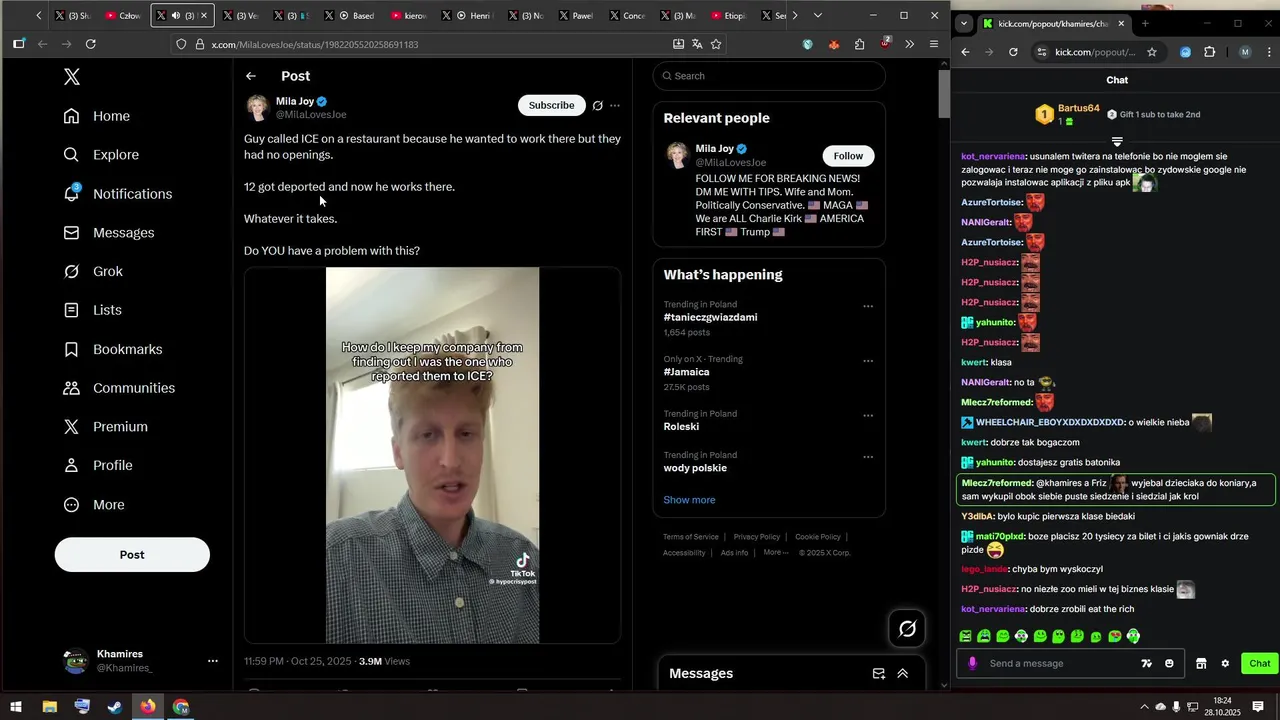This screenshot has height=720, width=1280.
Task: Click Show more under What's happening
Action: point(689,500)
